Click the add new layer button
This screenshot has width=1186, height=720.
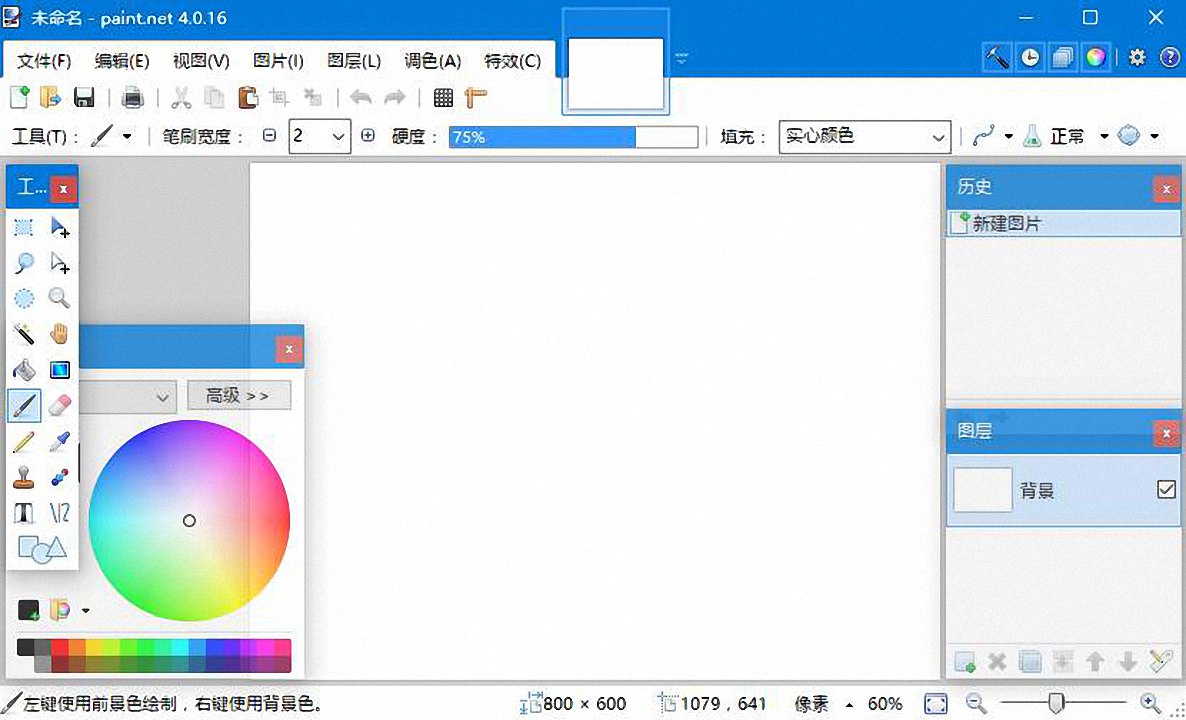point(964,662)
